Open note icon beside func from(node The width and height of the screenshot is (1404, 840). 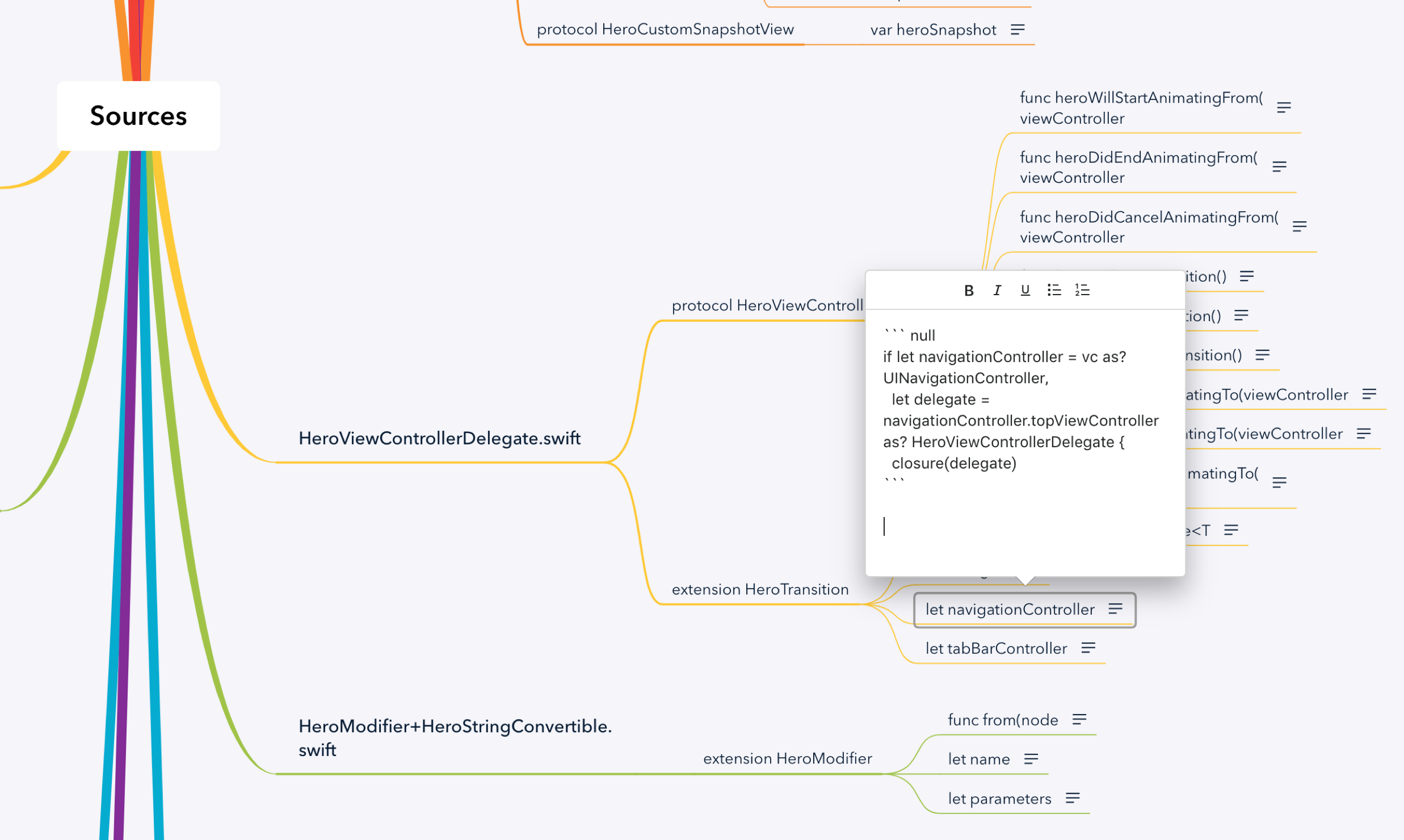click(x=1079, y=720)
